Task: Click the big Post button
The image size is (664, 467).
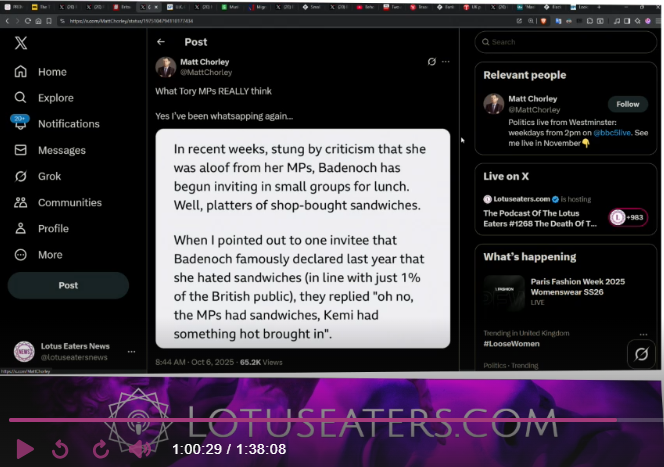Action: pos(68,285)
